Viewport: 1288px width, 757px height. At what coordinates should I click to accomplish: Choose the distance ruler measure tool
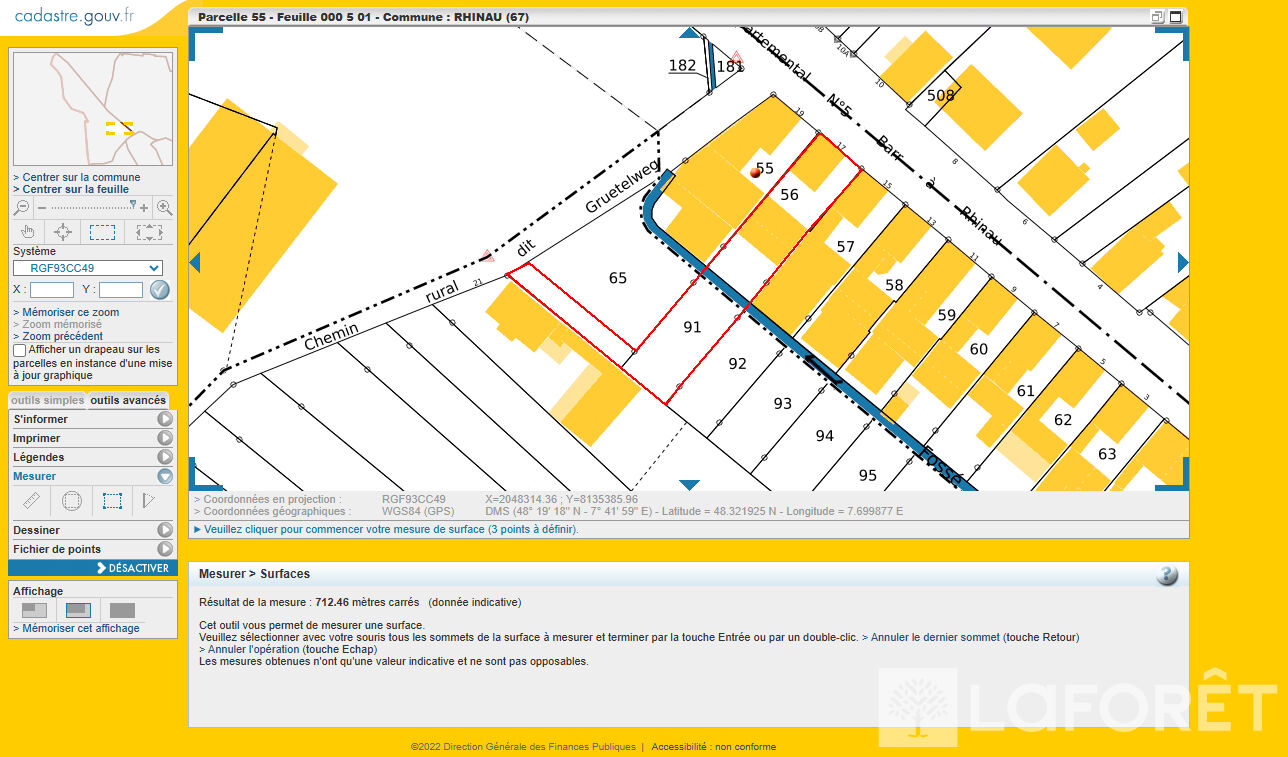pyautogui.click(x=31, y=500)
